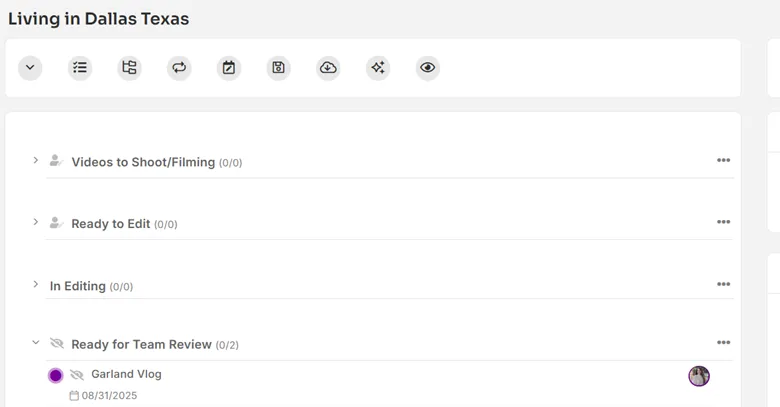Click the purple status circle on Garland Vlog

coord(56,375)
